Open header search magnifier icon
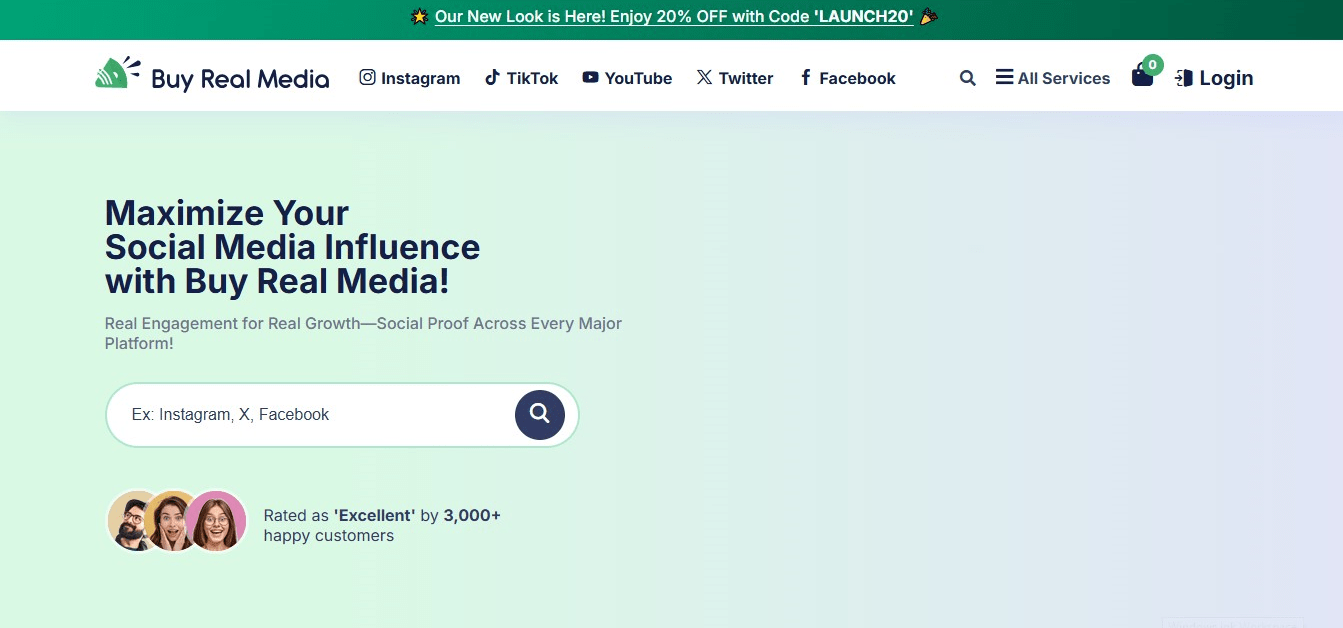This screenshot has height=628, width=1343. click(x=967, y=78)
